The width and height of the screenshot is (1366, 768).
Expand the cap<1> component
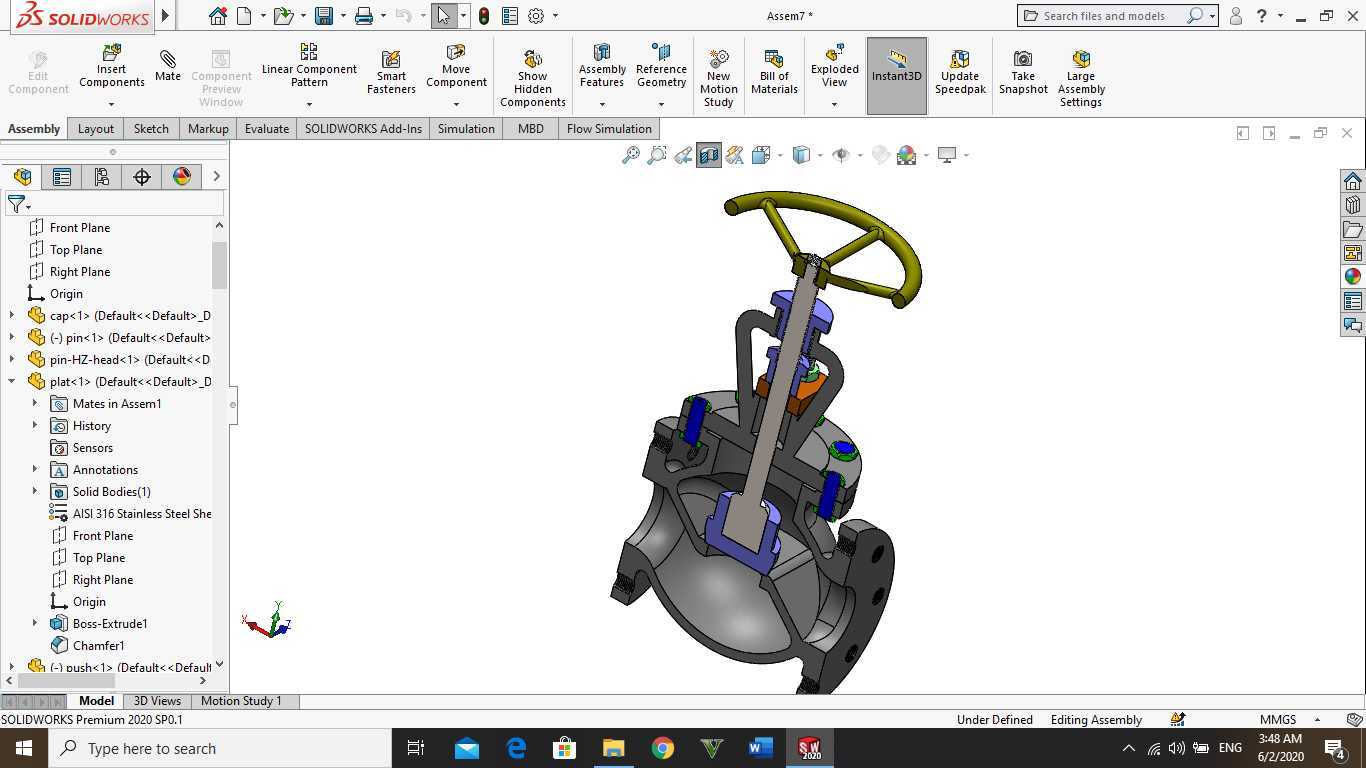(12, 316)
